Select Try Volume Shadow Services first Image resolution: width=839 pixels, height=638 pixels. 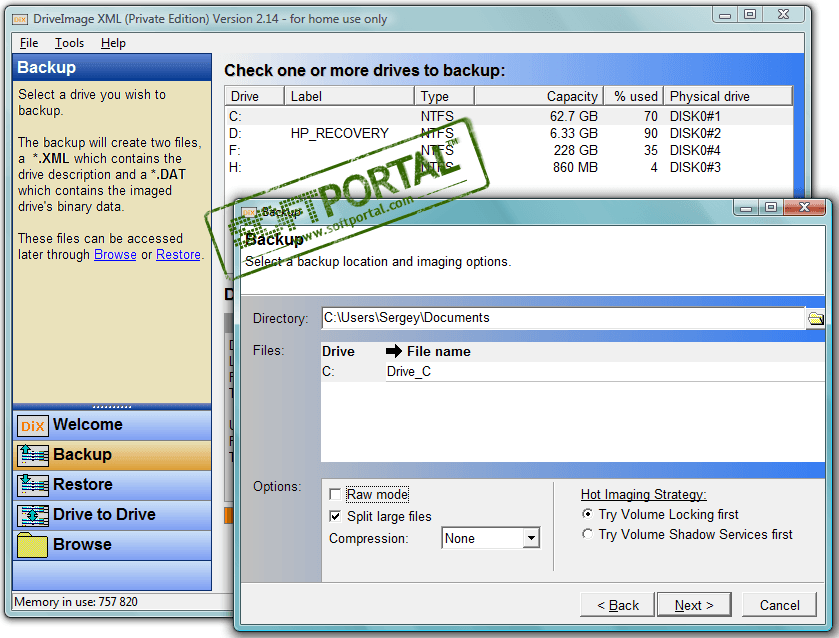[x=588, y=534]
